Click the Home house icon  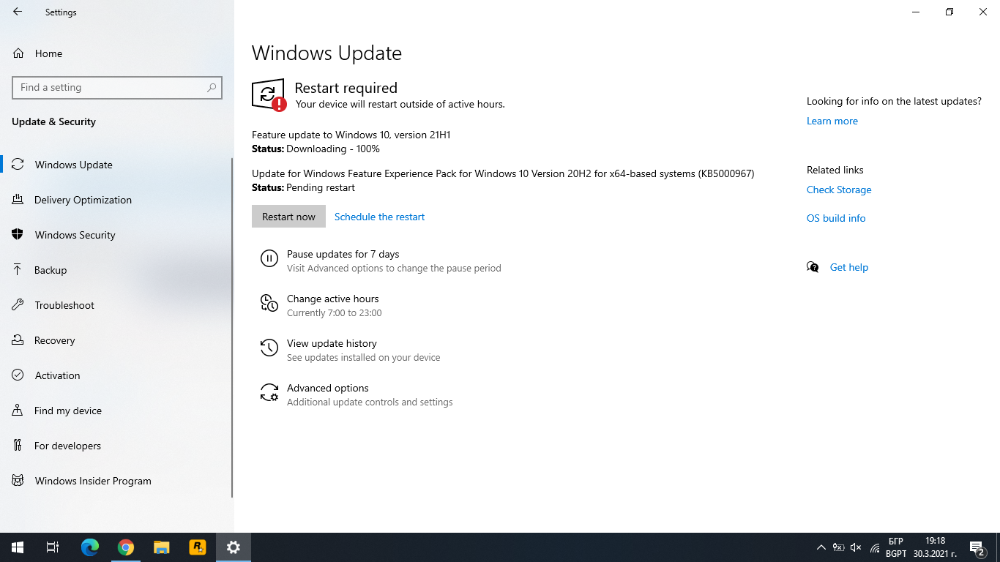tap(18, 54)
